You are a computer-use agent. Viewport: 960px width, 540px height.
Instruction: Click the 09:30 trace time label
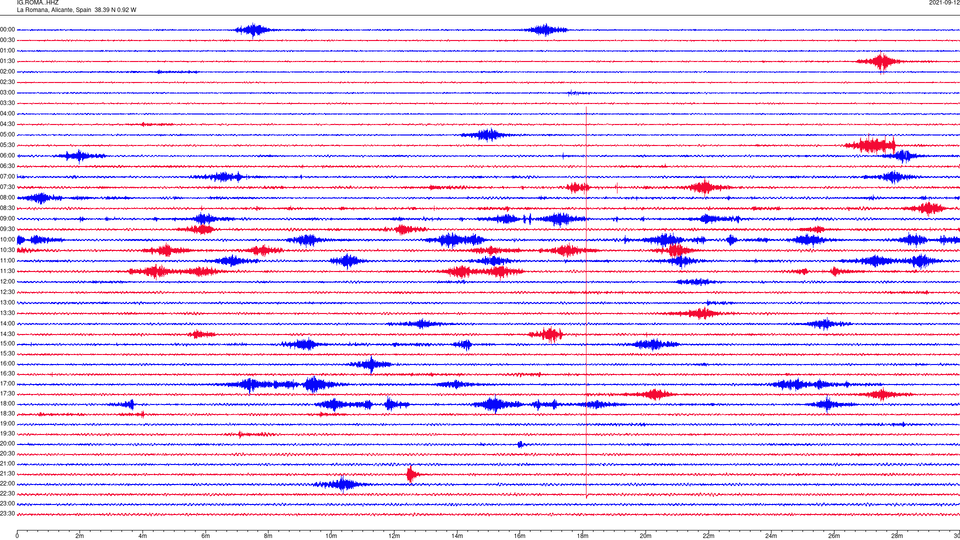coord(7,229)
